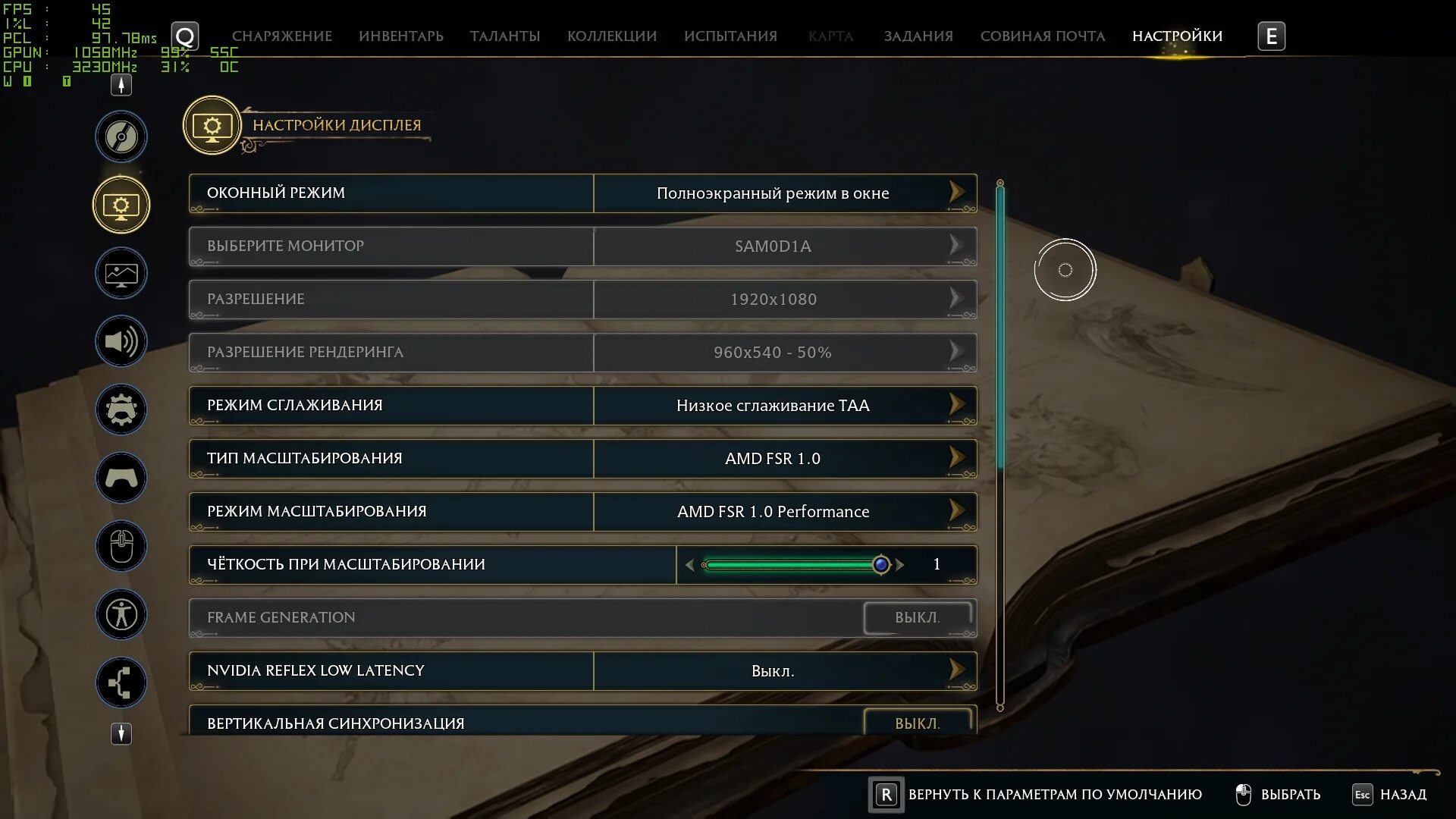Viewport: 1456px width, 819px height.
Task: Click the Назад Esc button
Action: [x=1389, y=795]
